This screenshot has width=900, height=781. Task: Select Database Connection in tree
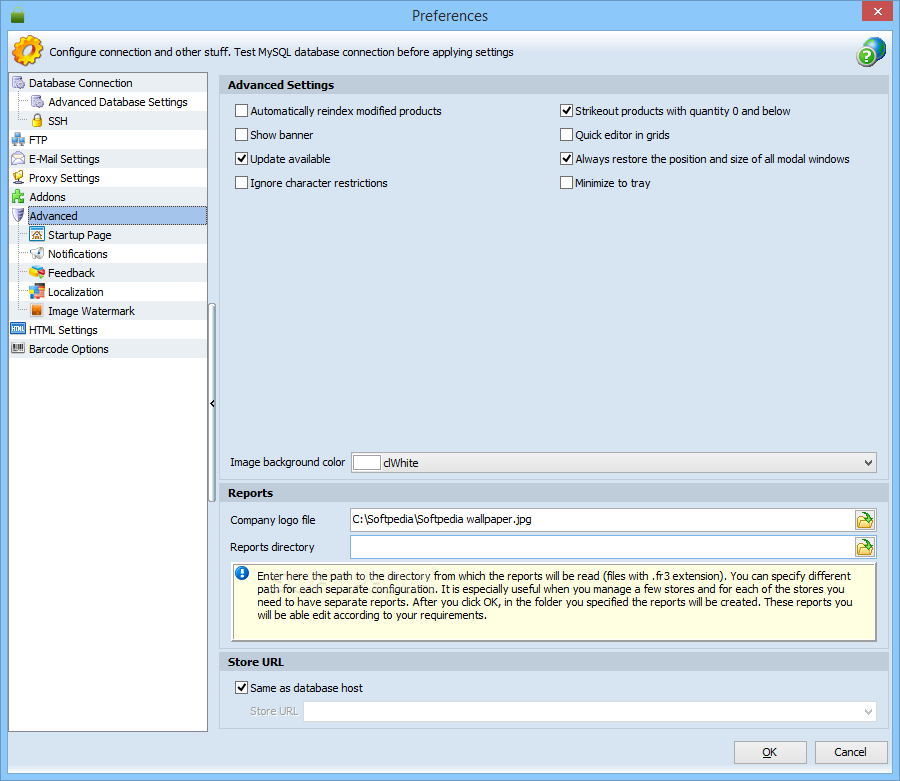tap(80, 83)
